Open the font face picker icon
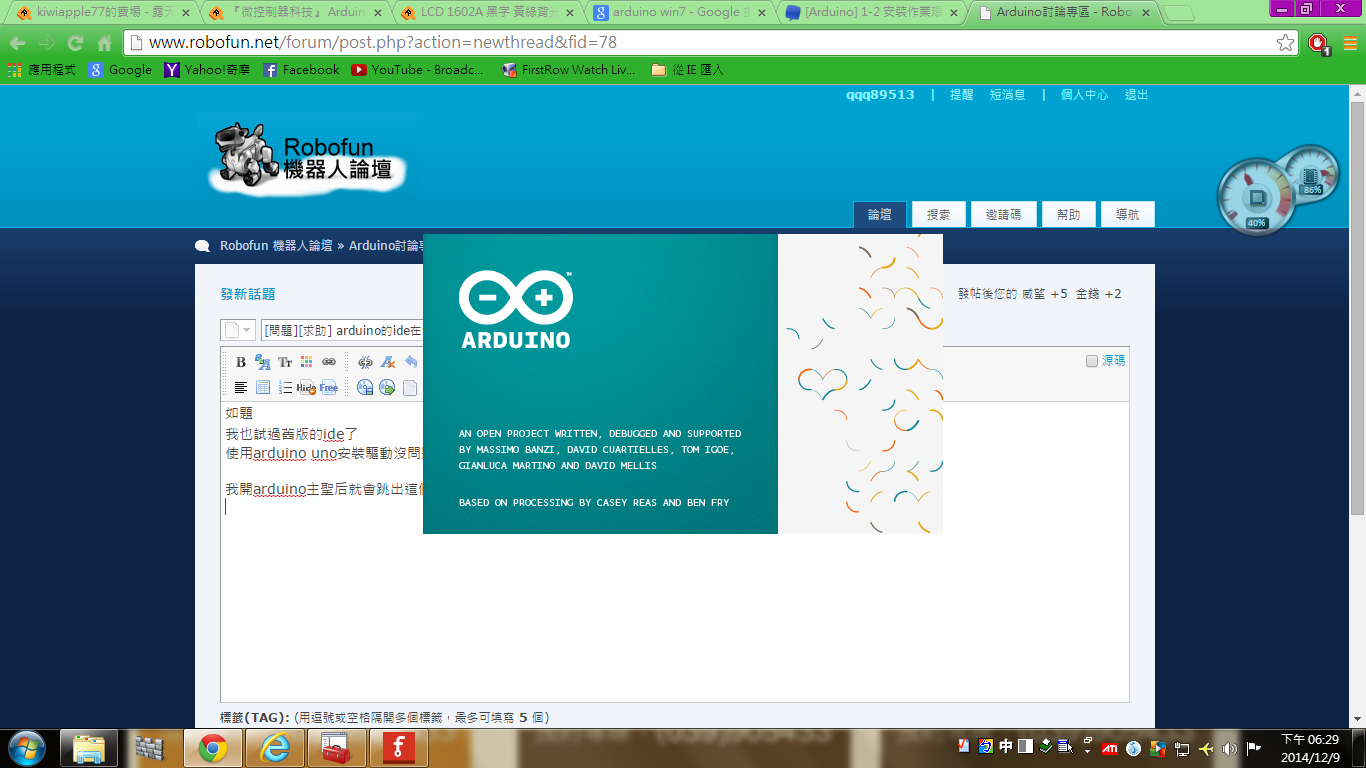Image resolution: width=1366 pixels, height=768 pixels. (263, 362)
